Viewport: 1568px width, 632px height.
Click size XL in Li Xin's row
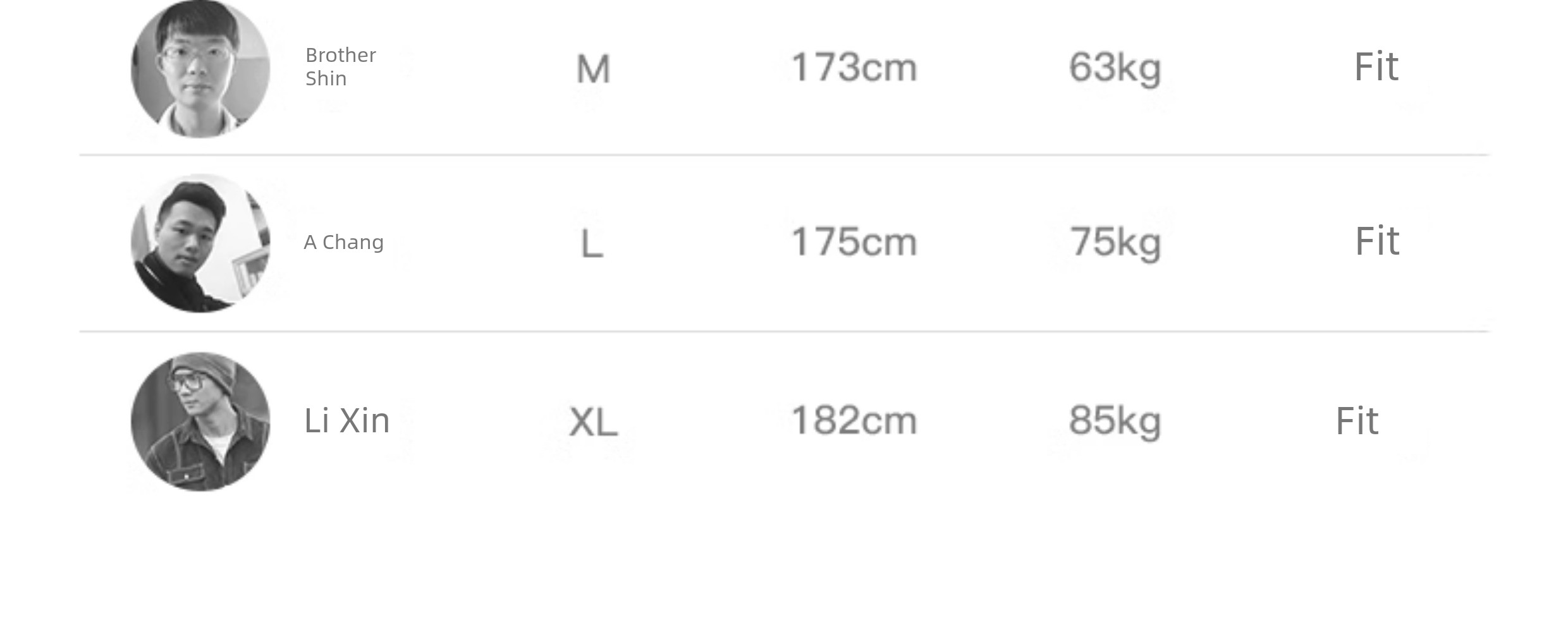click(x=593, y=422)
